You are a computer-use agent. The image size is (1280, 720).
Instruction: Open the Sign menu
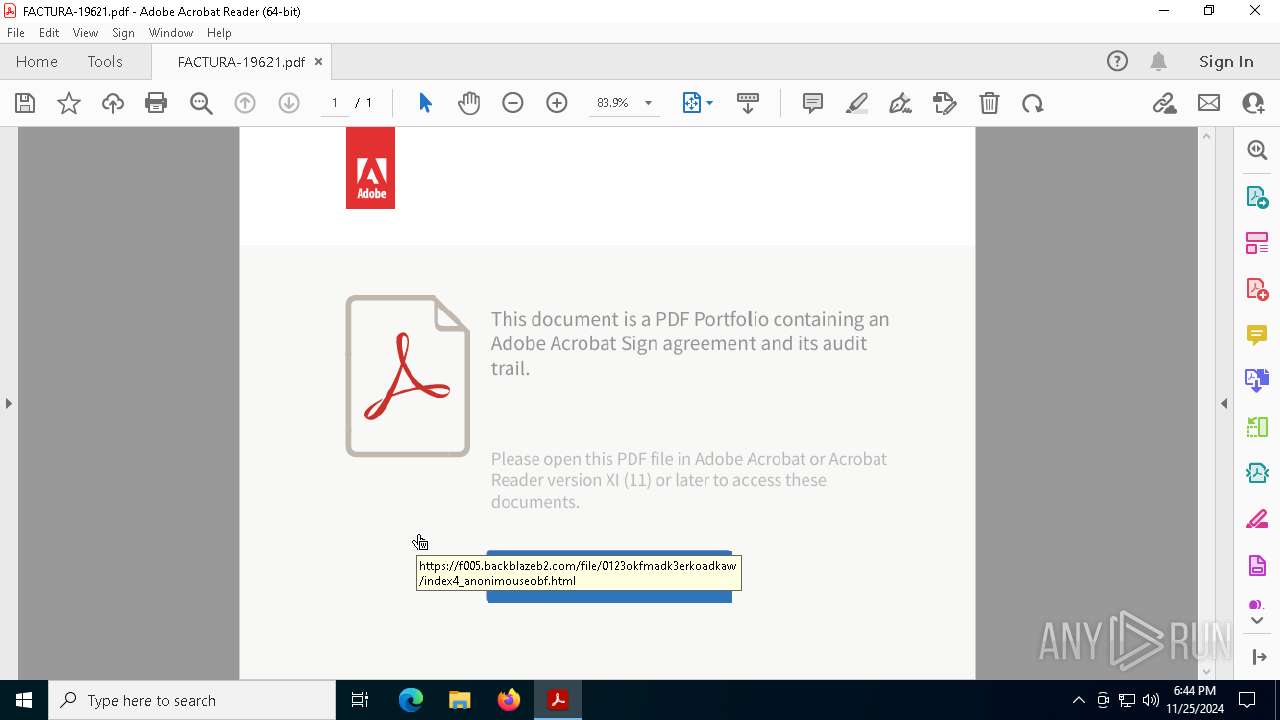point(123,33)
